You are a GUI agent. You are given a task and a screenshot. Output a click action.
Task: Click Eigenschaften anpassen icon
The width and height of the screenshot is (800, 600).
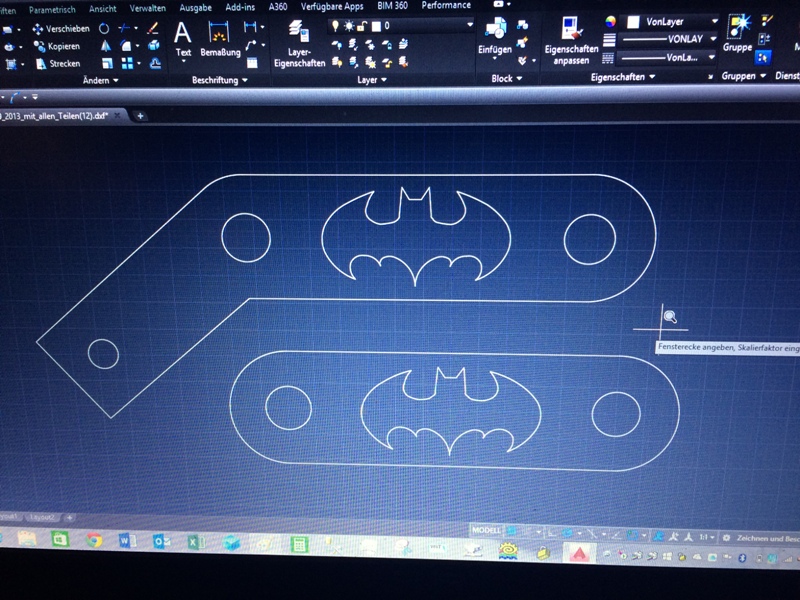coord(571,38)
